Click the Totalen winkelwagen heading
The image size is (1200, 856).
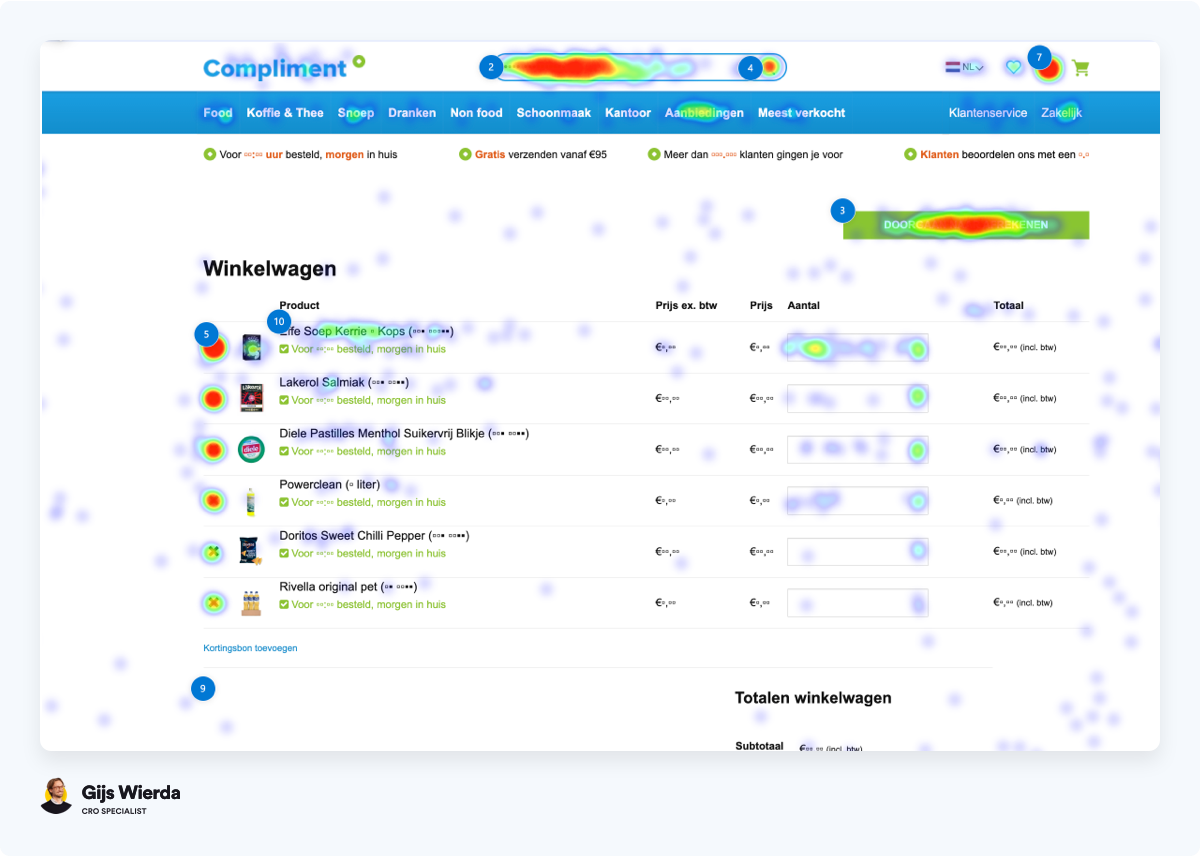[813, 698]
